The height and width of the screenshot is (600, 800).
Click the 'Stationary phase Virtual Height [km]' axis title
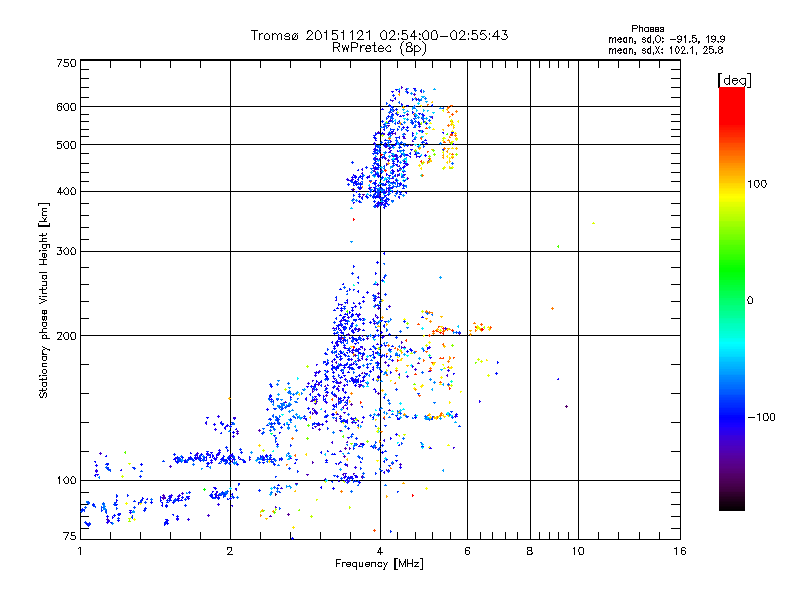point(44,300)
